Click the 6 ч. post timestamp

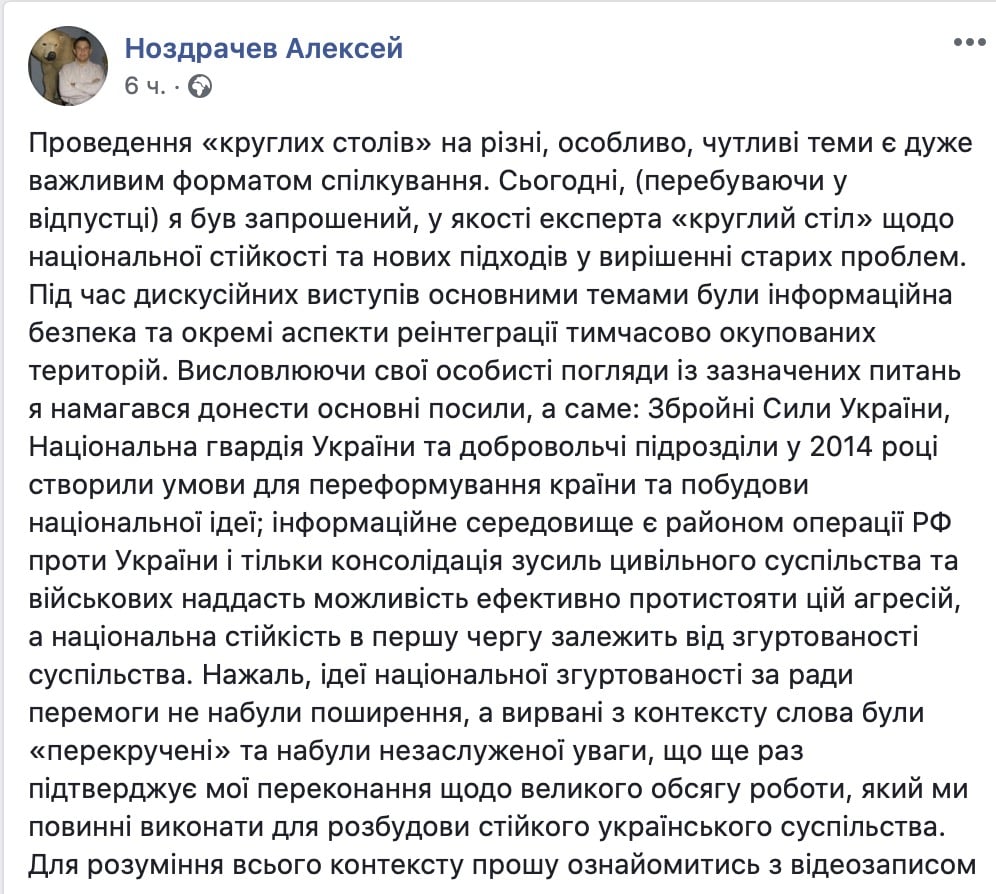tap(145, 86)
